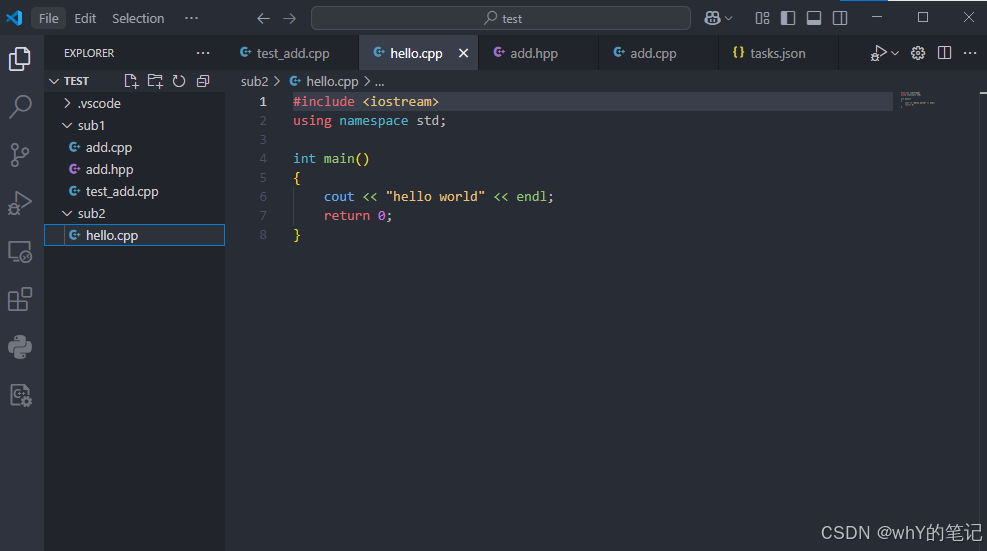Image resolution: width=987 pixels, height=551 pixels.
Task: Expand the breadcrumb symbol ellipsis
Action: [380, 82]
